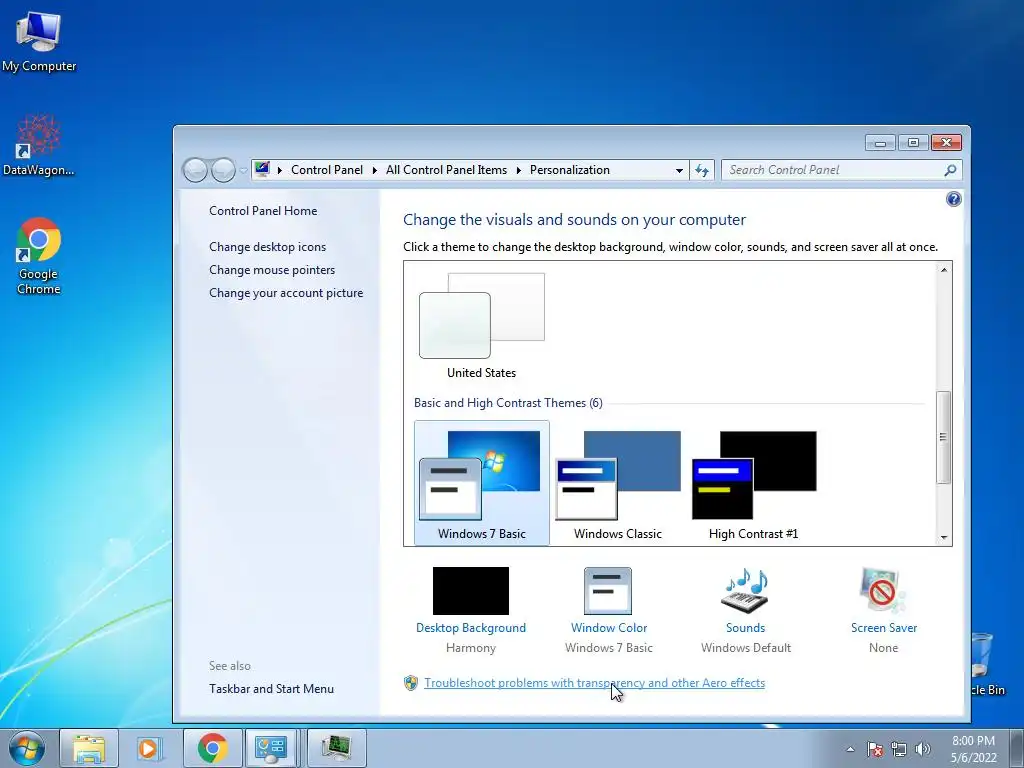Click theme list scroll down arrow
This screenshot has width=1024, height=768.
(x=944, y=537)
